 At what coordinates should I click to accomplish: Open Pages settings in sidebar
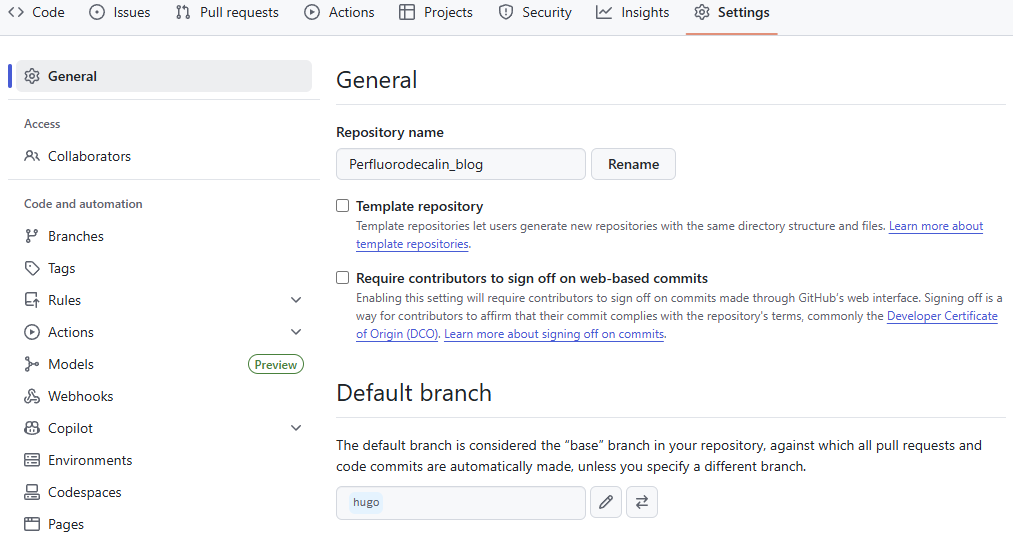pyautogui.click(x=66, y=524)
